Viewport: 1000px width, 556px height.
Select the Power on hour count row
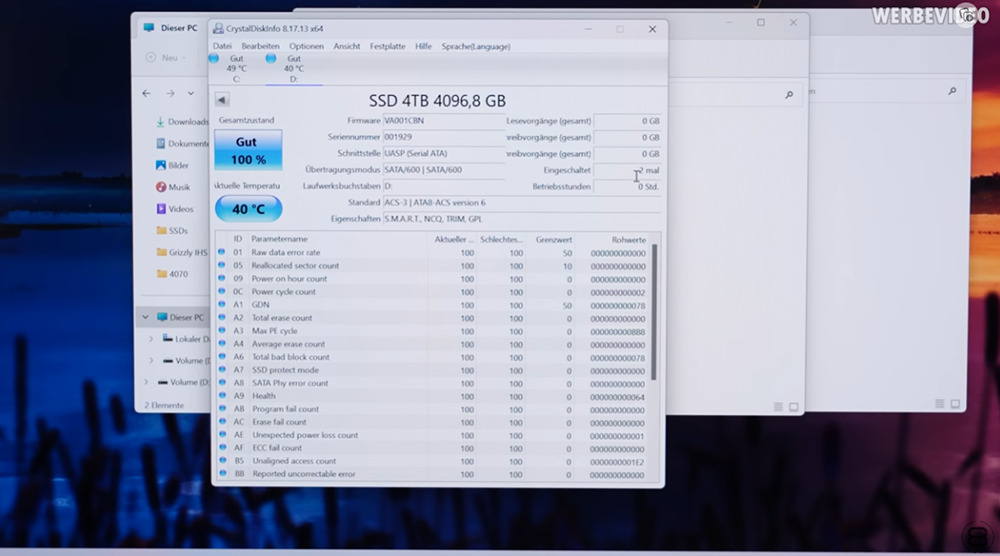pyautogui.click(x=432, y=279)
